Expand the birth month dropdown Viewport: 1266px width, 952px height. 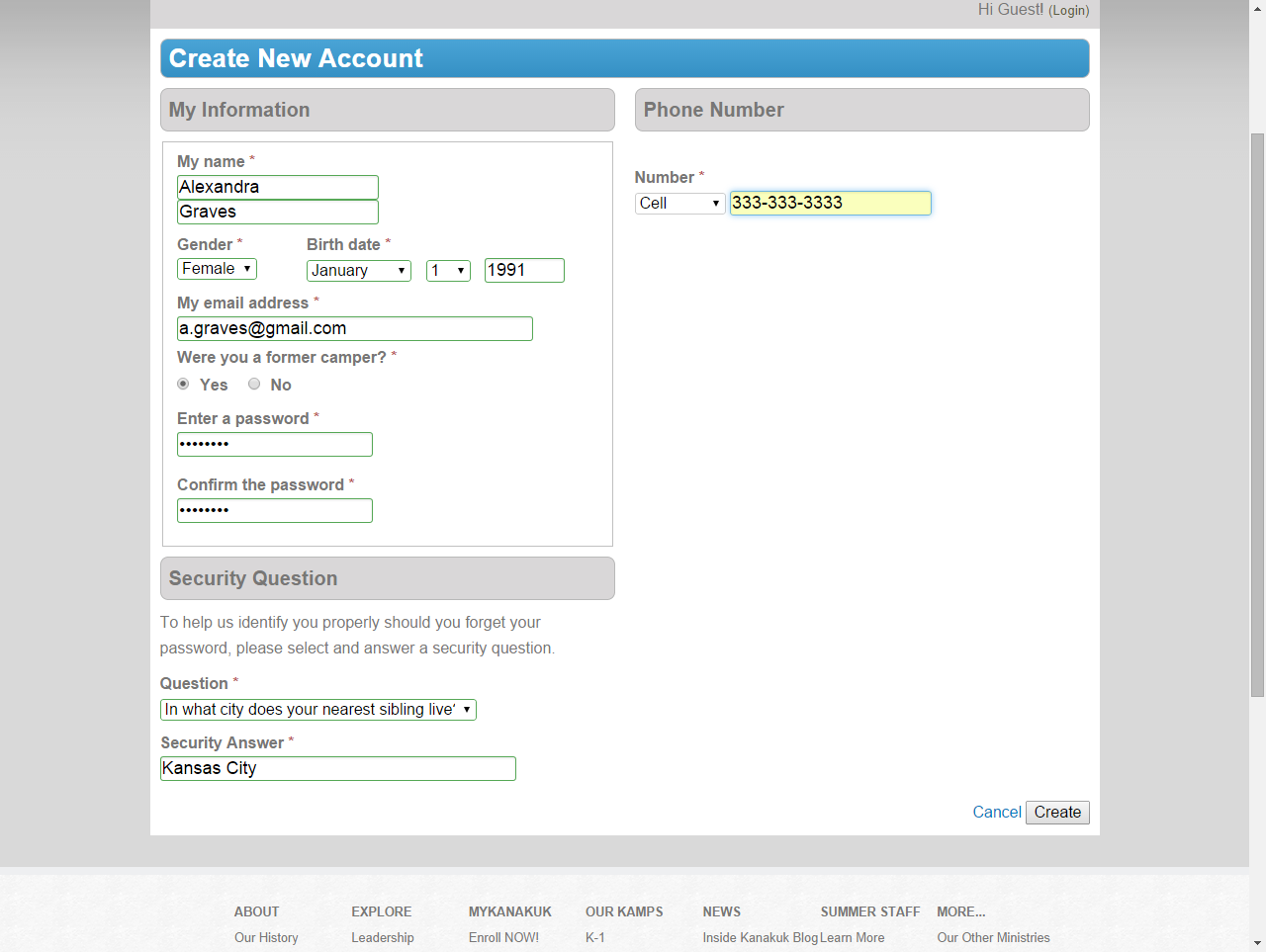click(x=358, y=271)
